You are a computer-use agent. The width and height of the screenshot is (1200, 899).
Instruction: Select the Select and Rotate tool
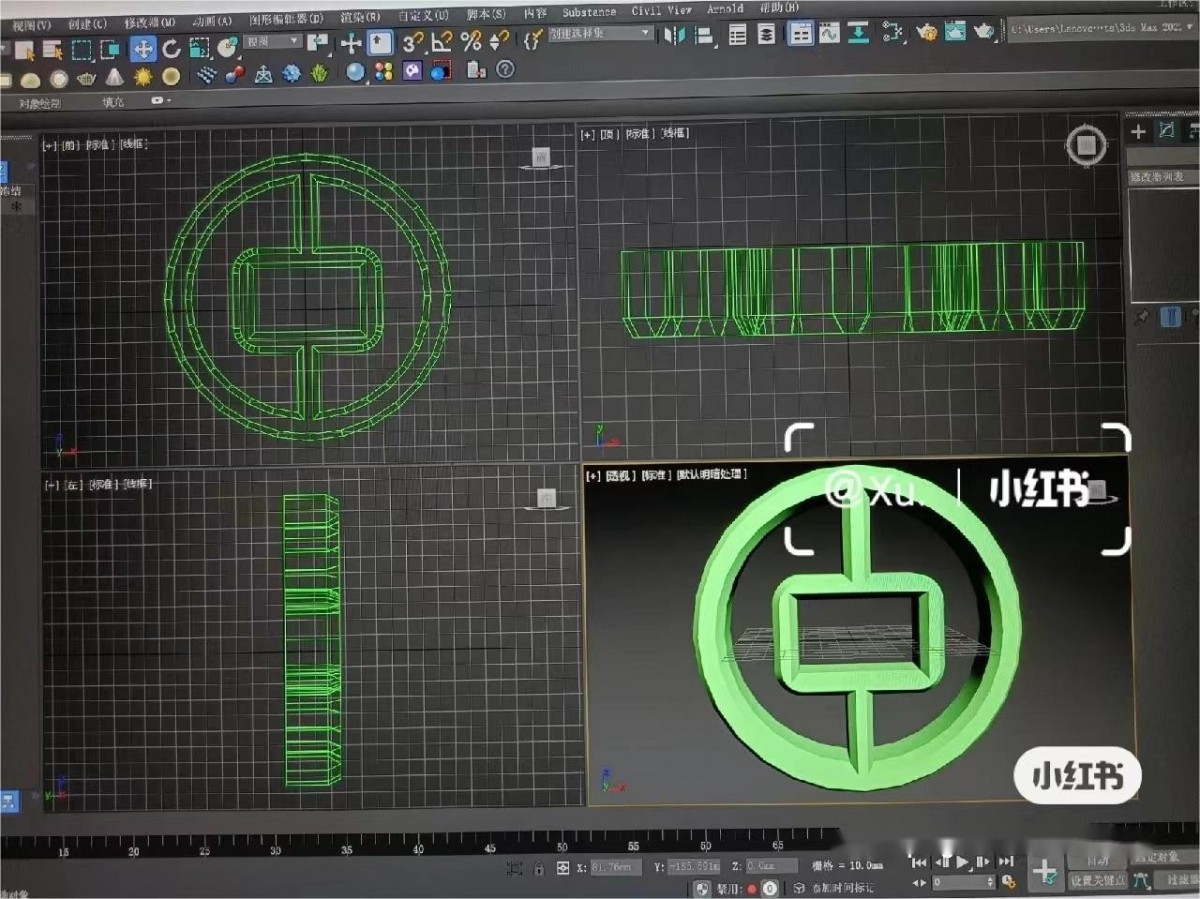171,47
